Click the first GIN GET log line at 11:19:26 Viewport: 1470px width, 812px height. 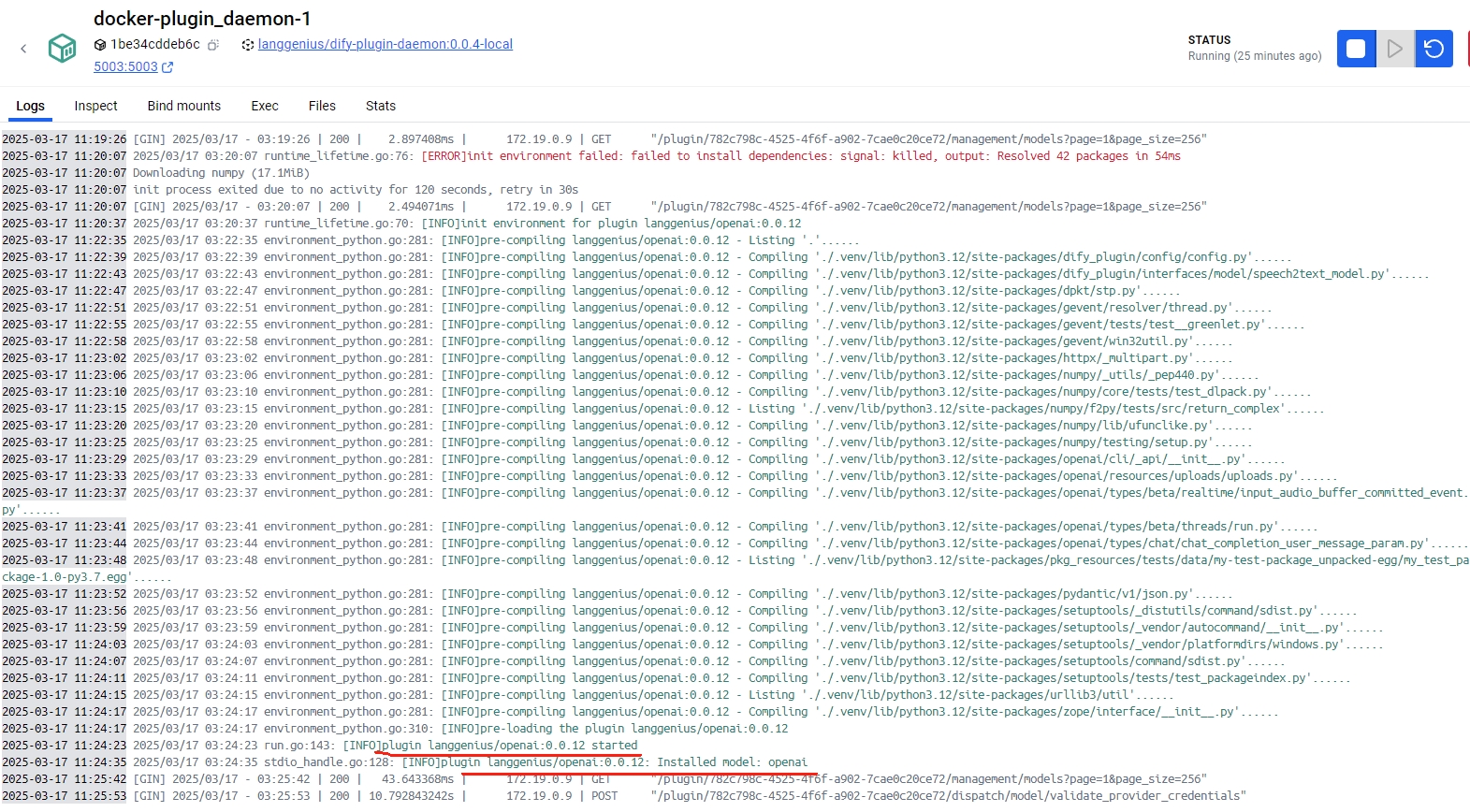point(604,139)
